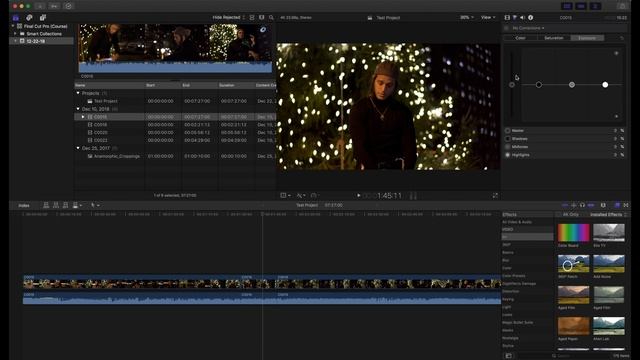Click the share export icon top-right

click(x=622, y=6)
